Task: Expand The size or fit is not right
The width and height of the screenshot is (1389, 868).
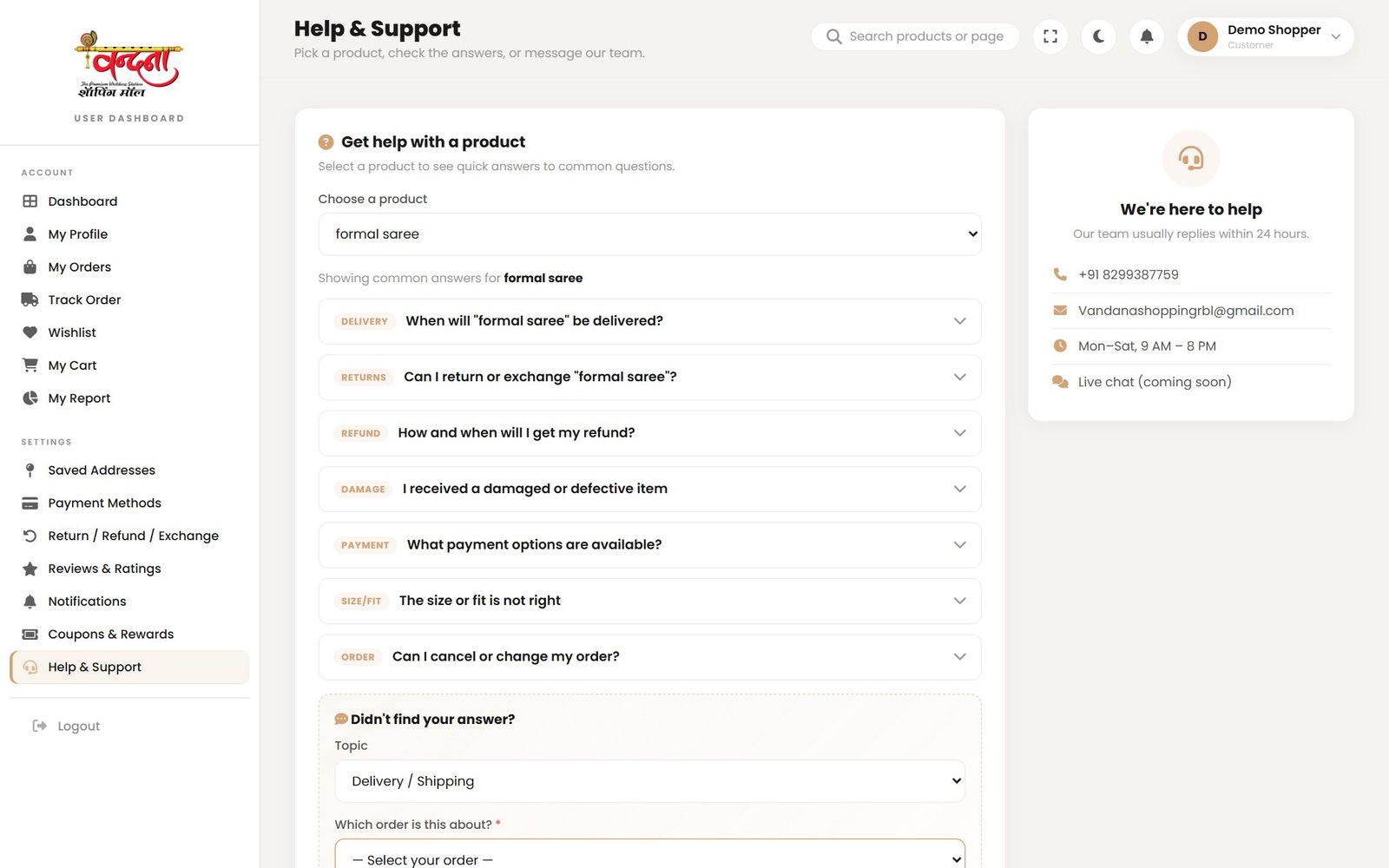Action: (x=649, y=602)
